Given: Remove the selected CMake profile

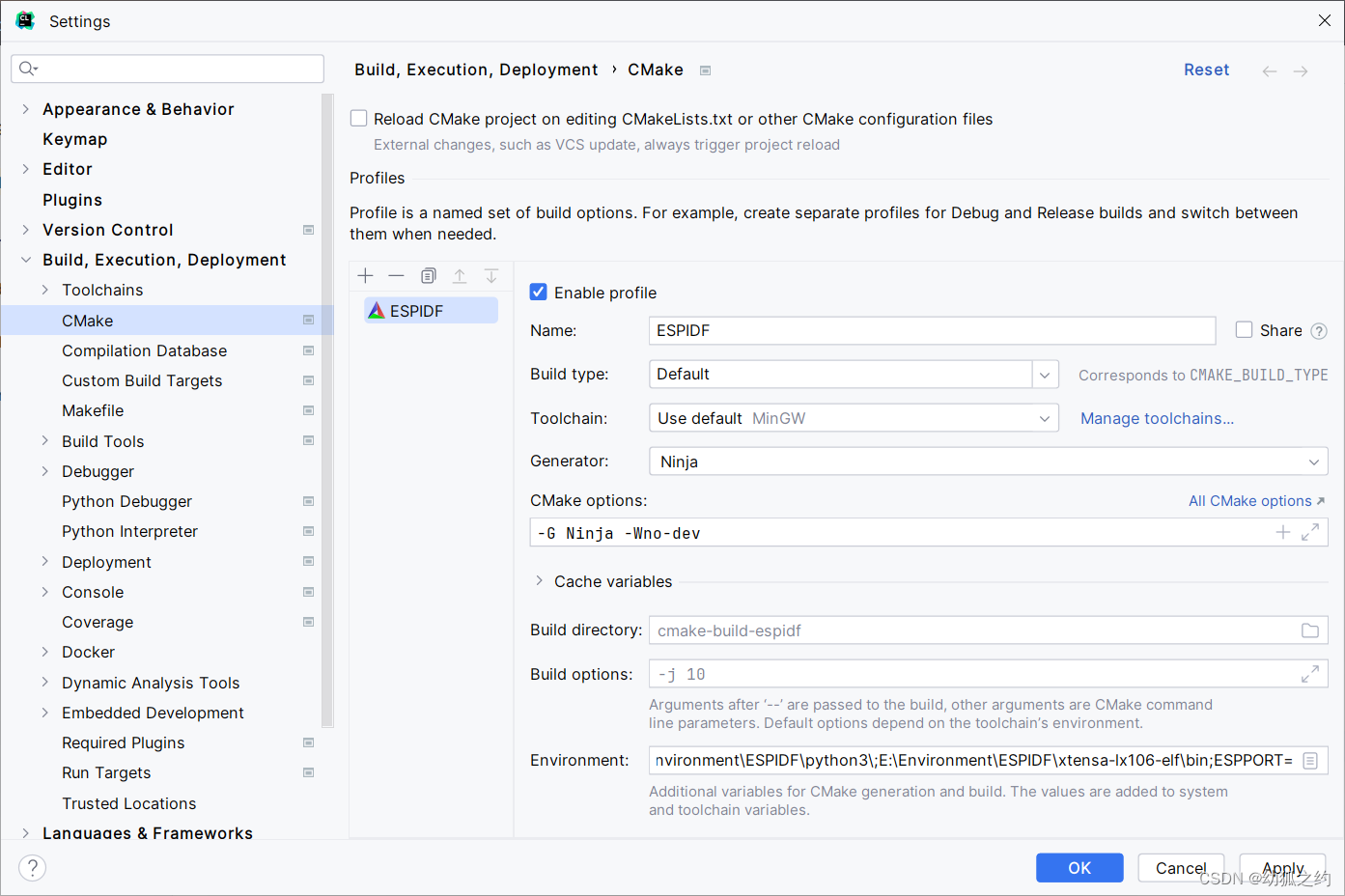Looking at the screenshot, I should click(x=396, y=276).
